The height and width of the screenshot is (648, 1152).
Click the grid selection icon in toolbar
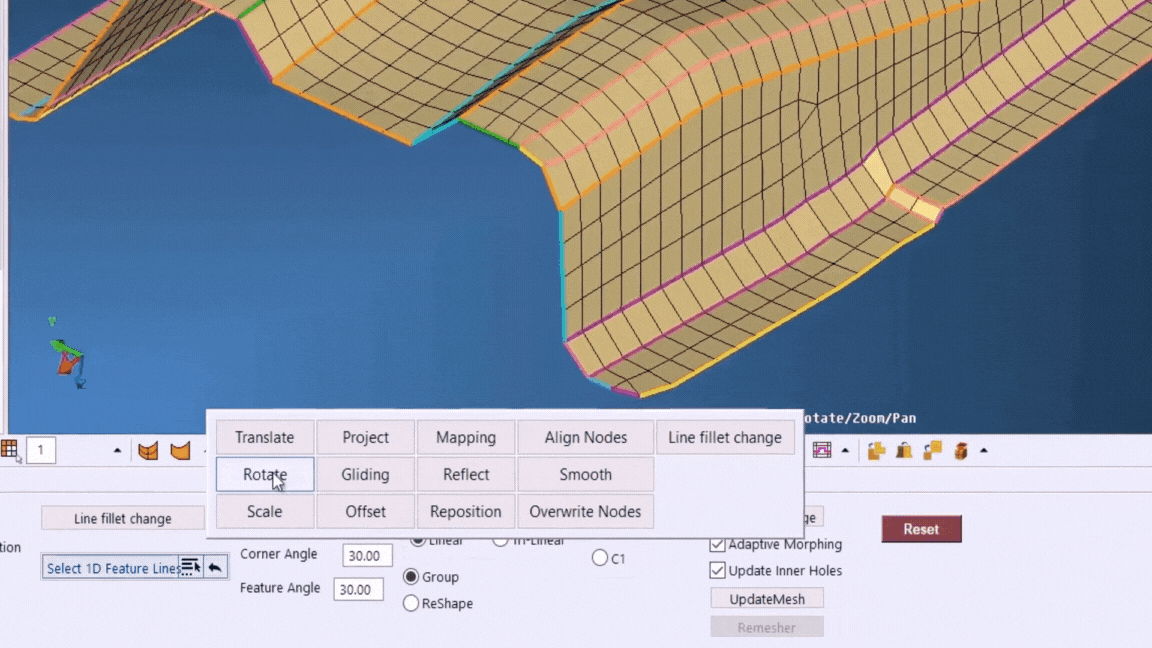tap(10, 450)
